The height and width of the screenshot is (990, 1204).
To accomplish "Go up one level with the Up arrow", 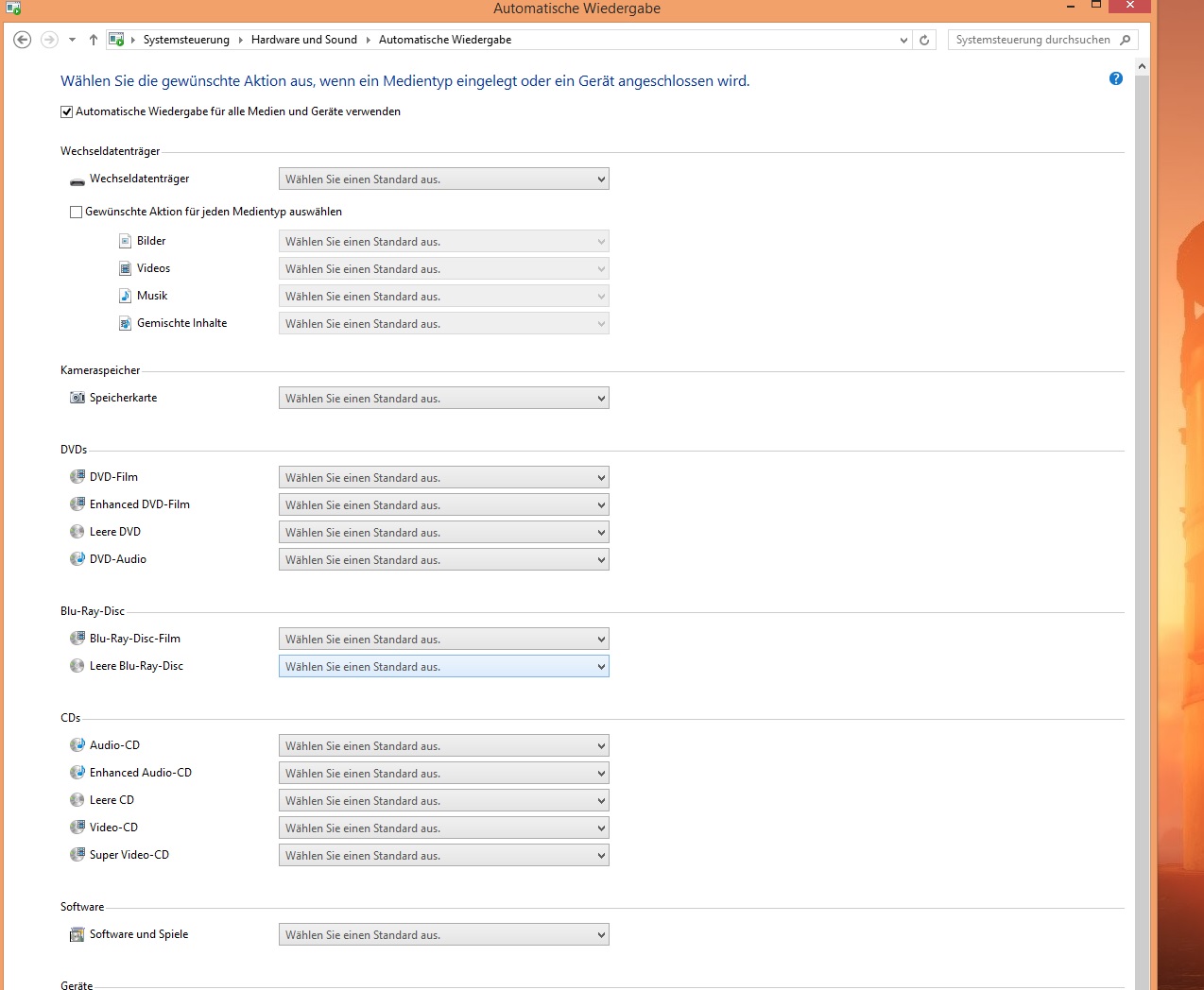I will (x=93, y=40).
